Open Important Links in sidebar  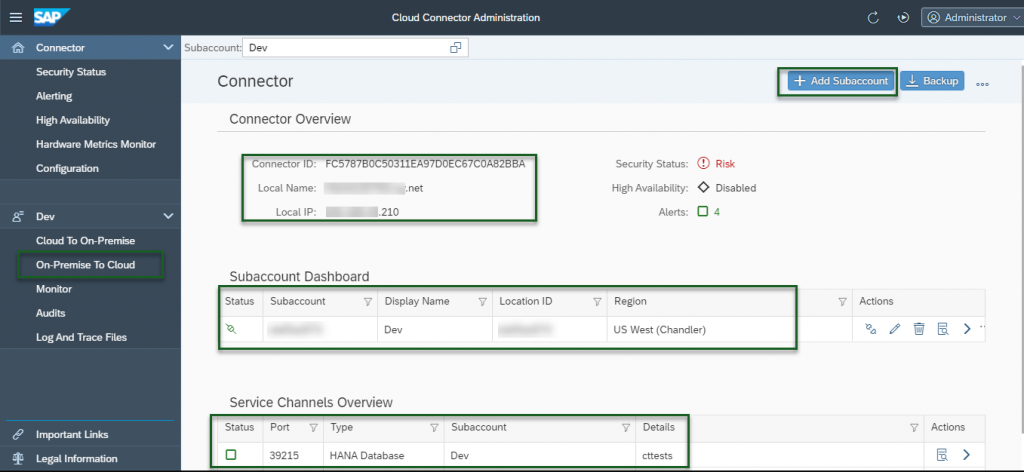pyautogui.click(x=72, y=435)
